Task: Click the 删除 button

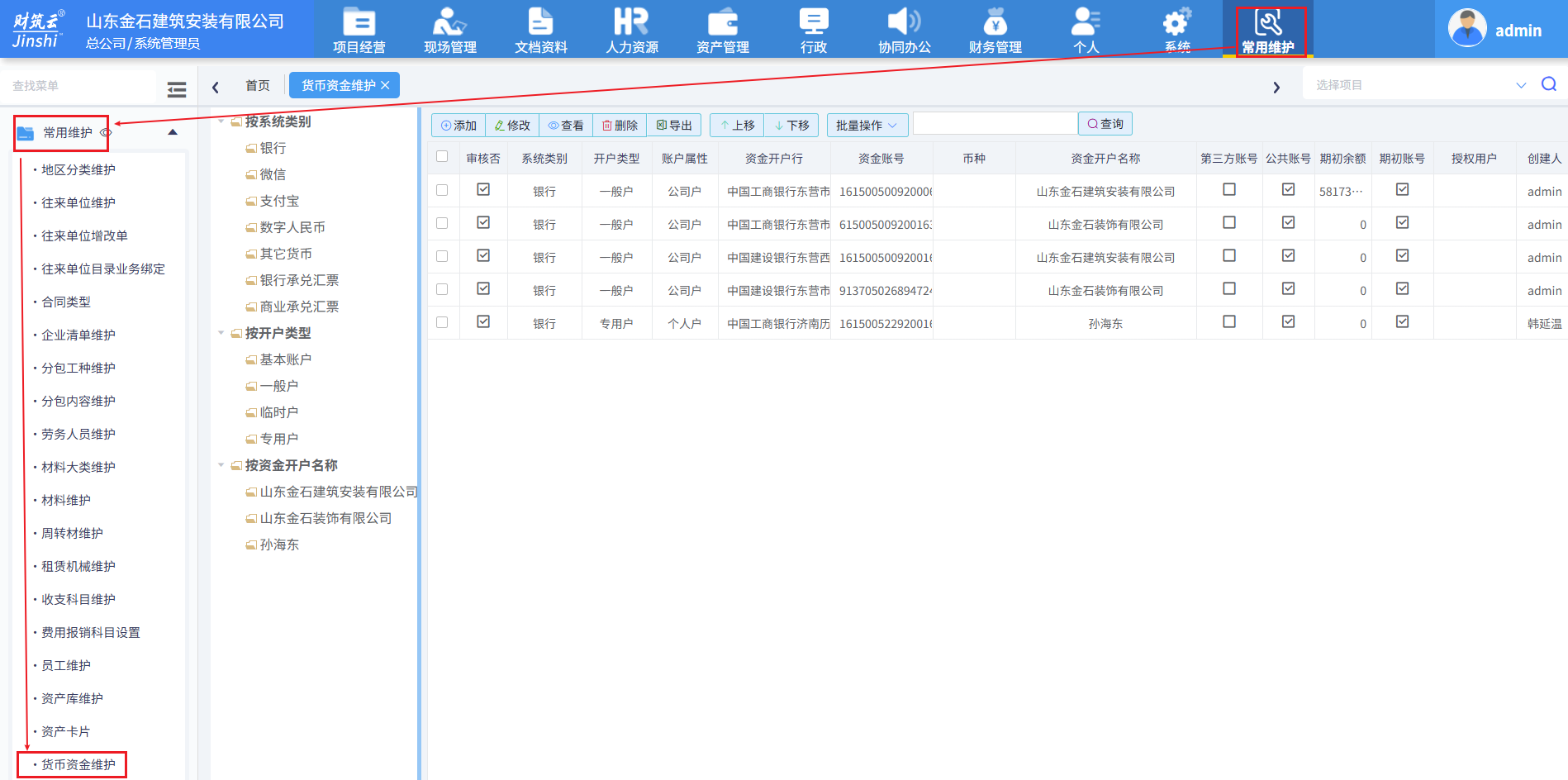Action: point(620,125)
